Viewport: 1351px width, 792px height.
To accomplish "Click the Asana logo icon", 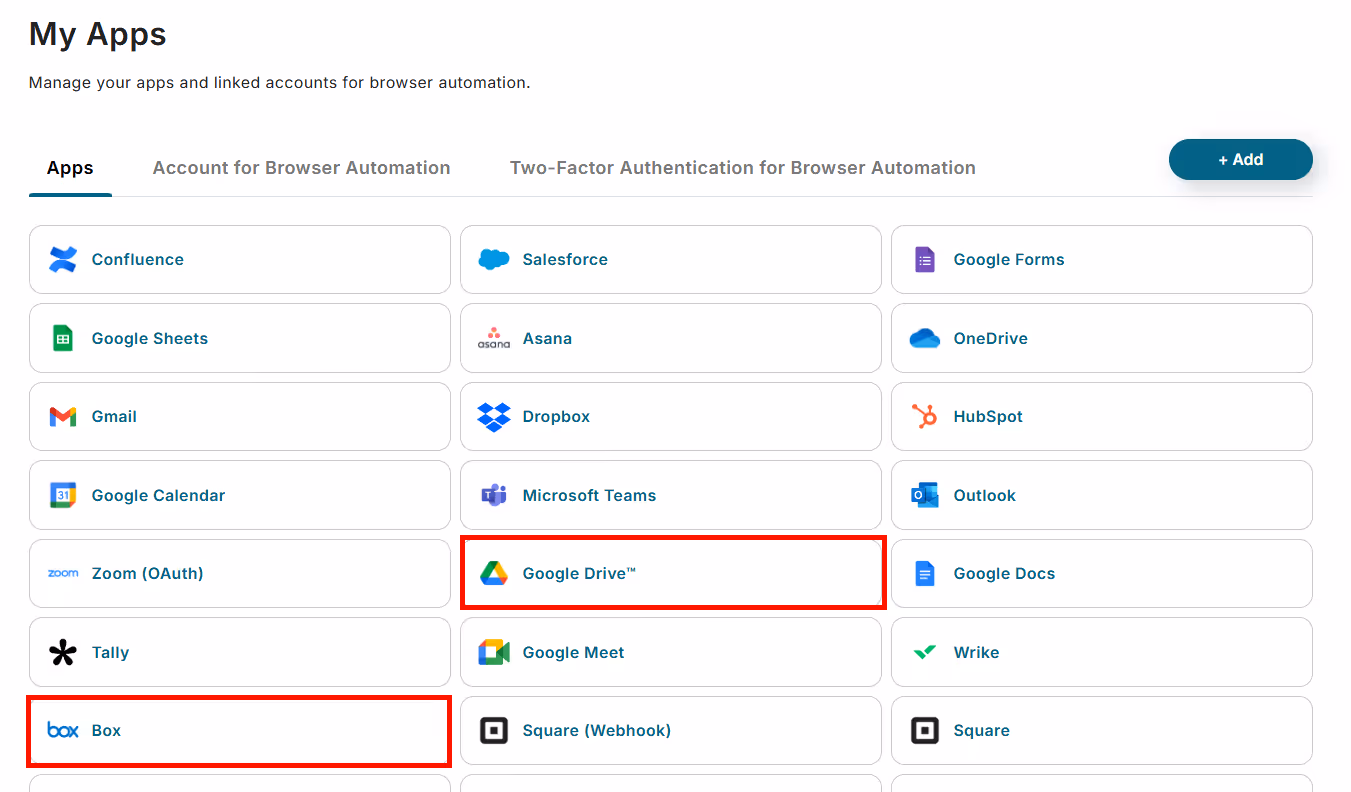I will point(494,338).
